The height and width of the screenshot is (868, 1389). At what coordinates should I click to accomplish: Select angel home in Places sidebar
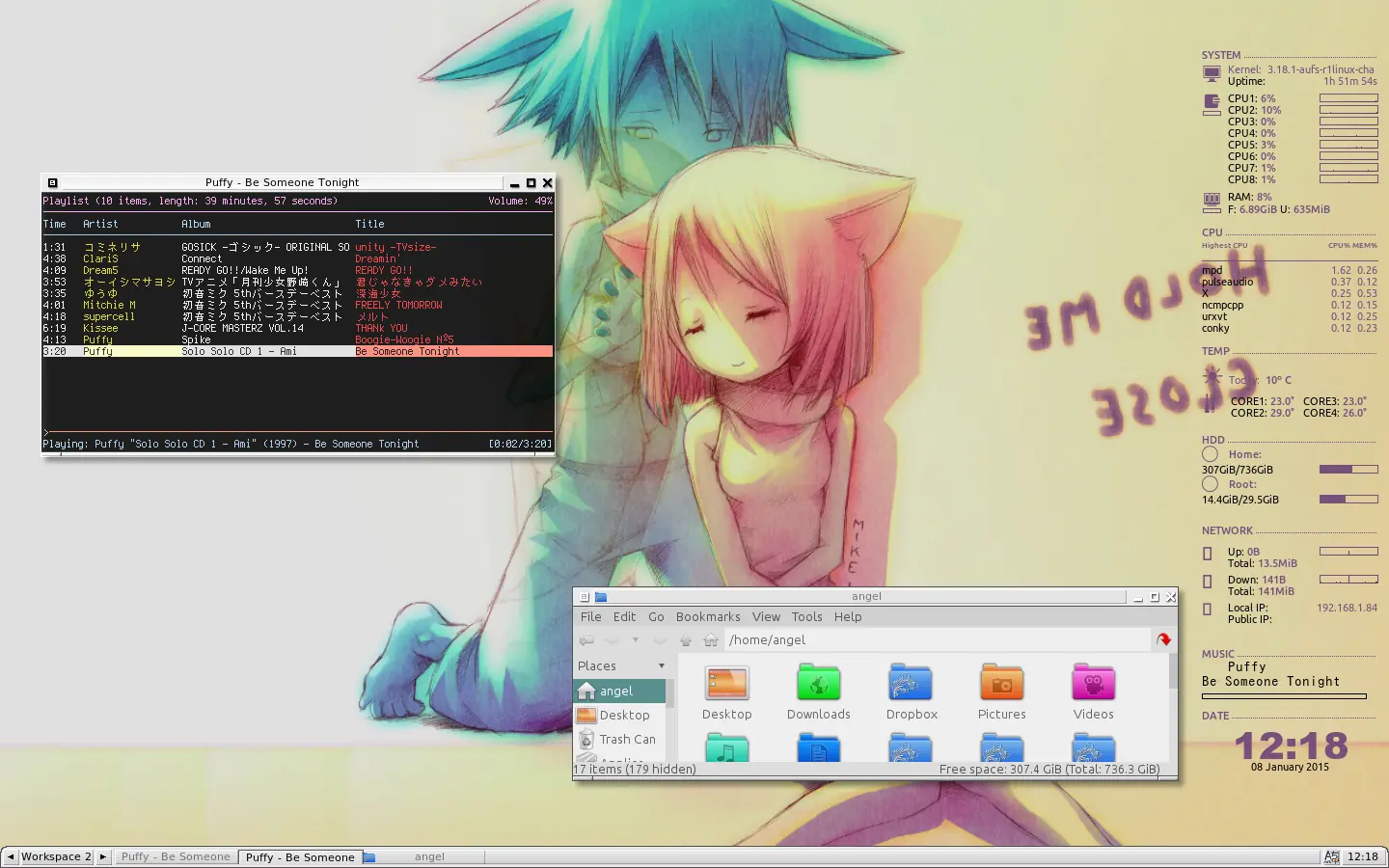click(619, 692)
